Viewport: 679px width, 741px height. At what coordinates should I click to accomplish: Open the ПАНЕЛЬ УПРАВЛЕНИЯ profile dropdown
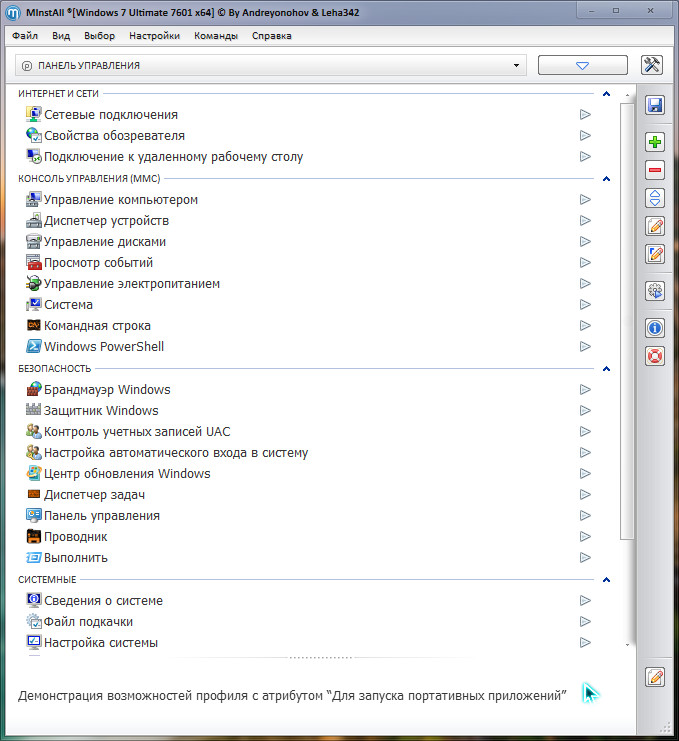[271, 65]
